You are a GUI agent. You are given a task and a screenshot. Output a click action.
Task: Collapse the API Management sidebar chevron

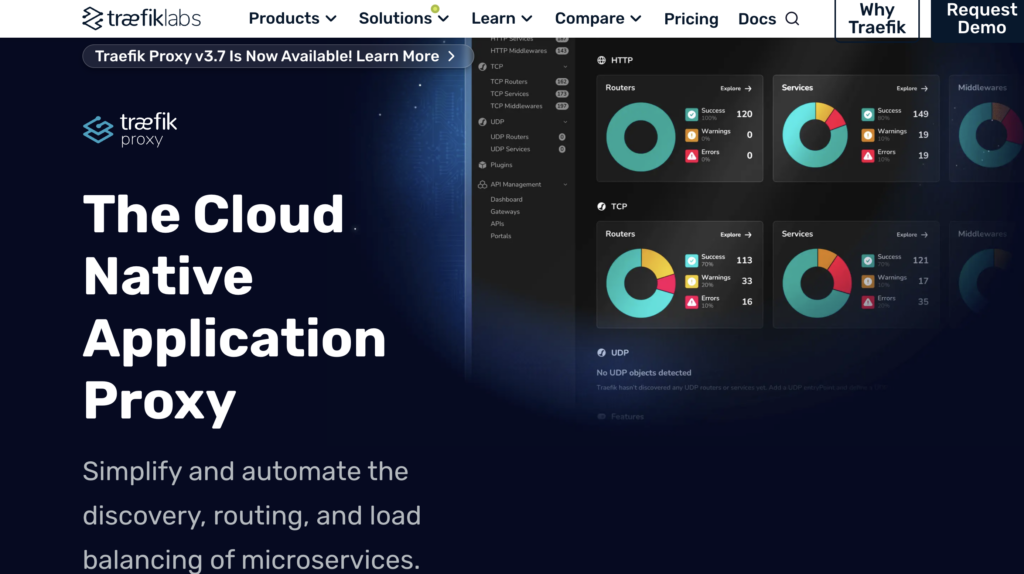click(x=565, y=185)
